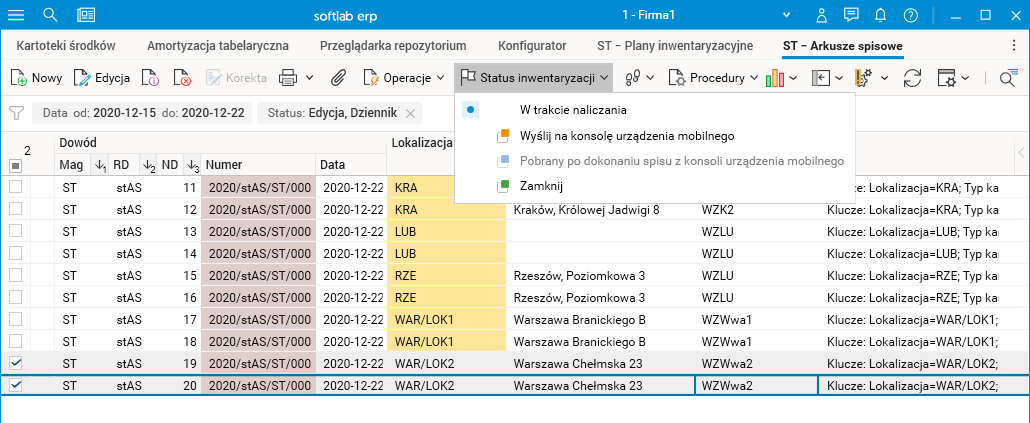Expand the view settings dropdown arrow
The width and height of the screenshot is (1030, 423).
click(x=964, y=78)
